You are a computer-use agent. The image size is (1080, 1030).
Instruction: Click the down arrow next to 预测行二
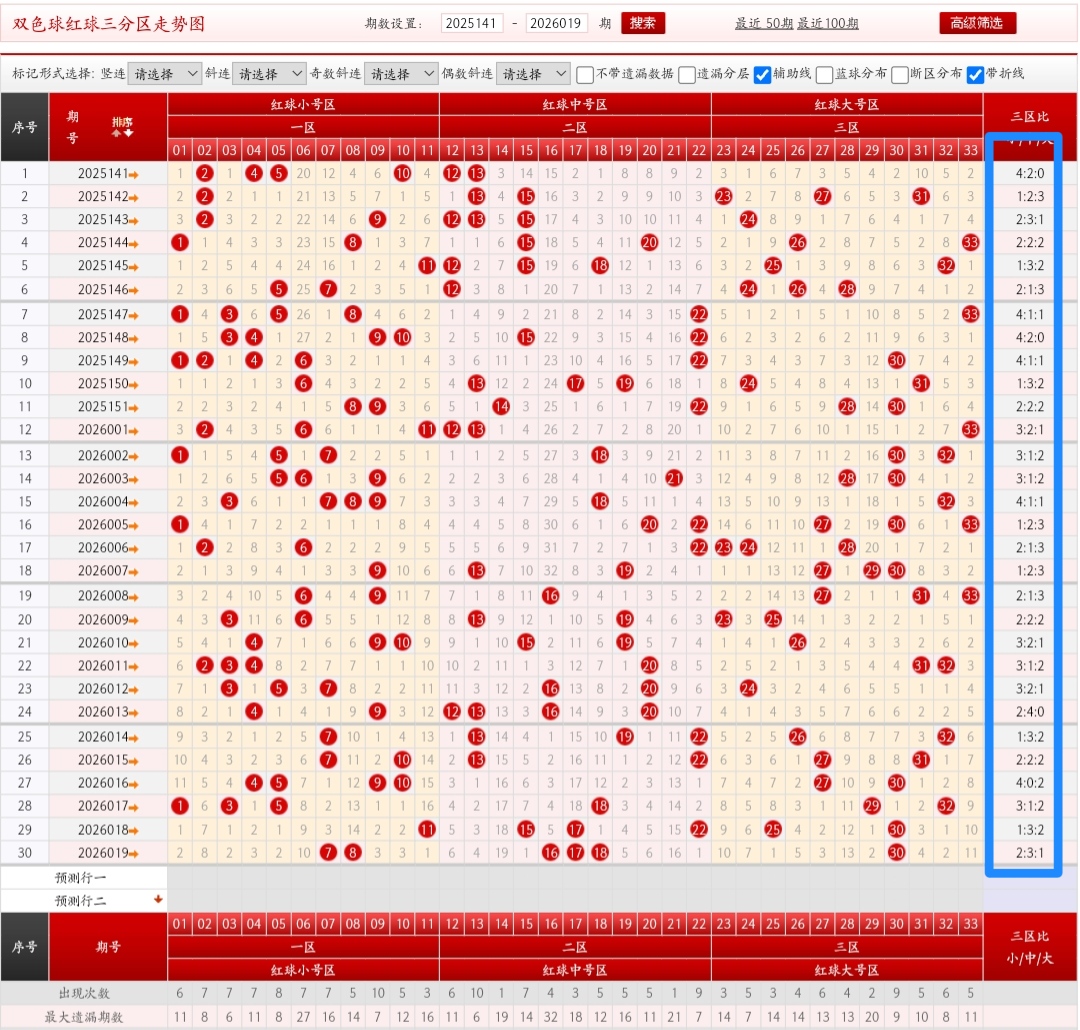point(157,900)
